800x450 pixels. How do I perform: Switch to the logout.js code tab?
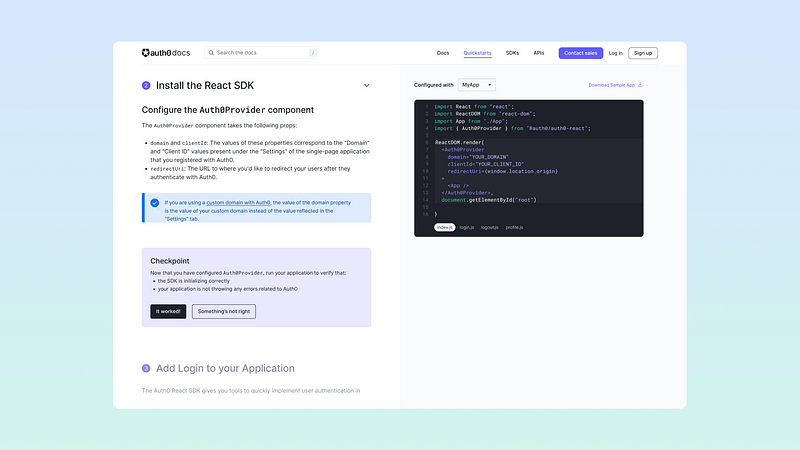point(489,228)
